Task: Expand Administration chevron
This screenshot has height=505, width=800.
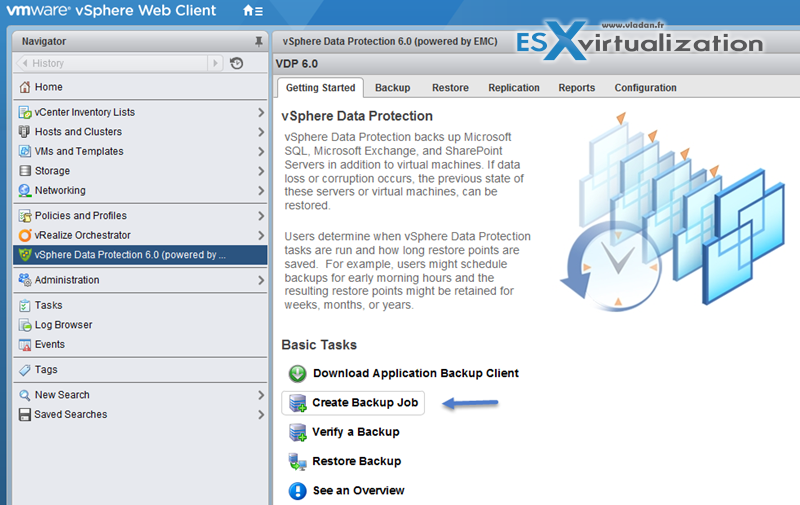Action: (x=261, y=280)
